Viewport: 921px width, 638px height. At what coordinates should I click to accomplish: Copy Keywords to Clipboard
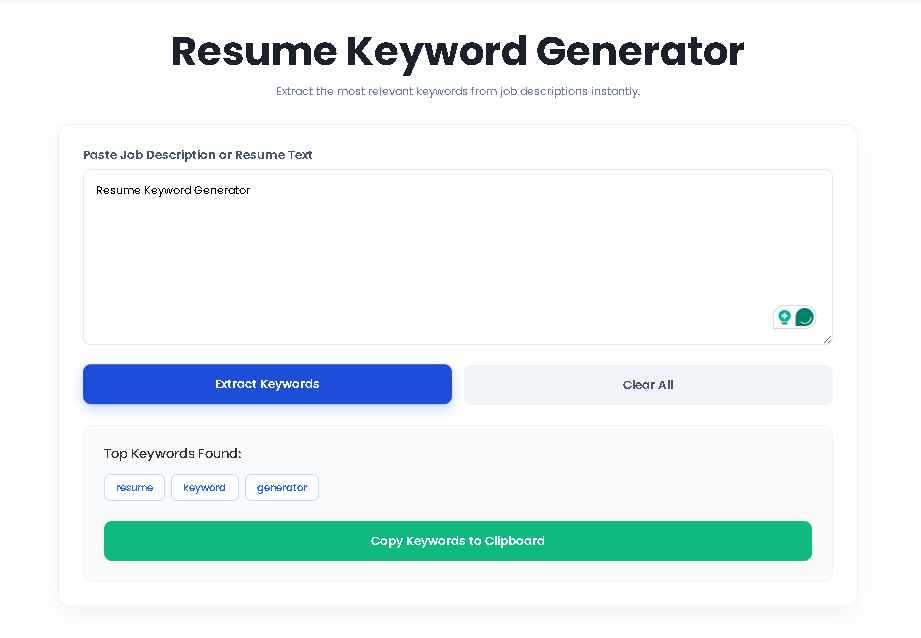pyautogui.click(x=457, y=540)
